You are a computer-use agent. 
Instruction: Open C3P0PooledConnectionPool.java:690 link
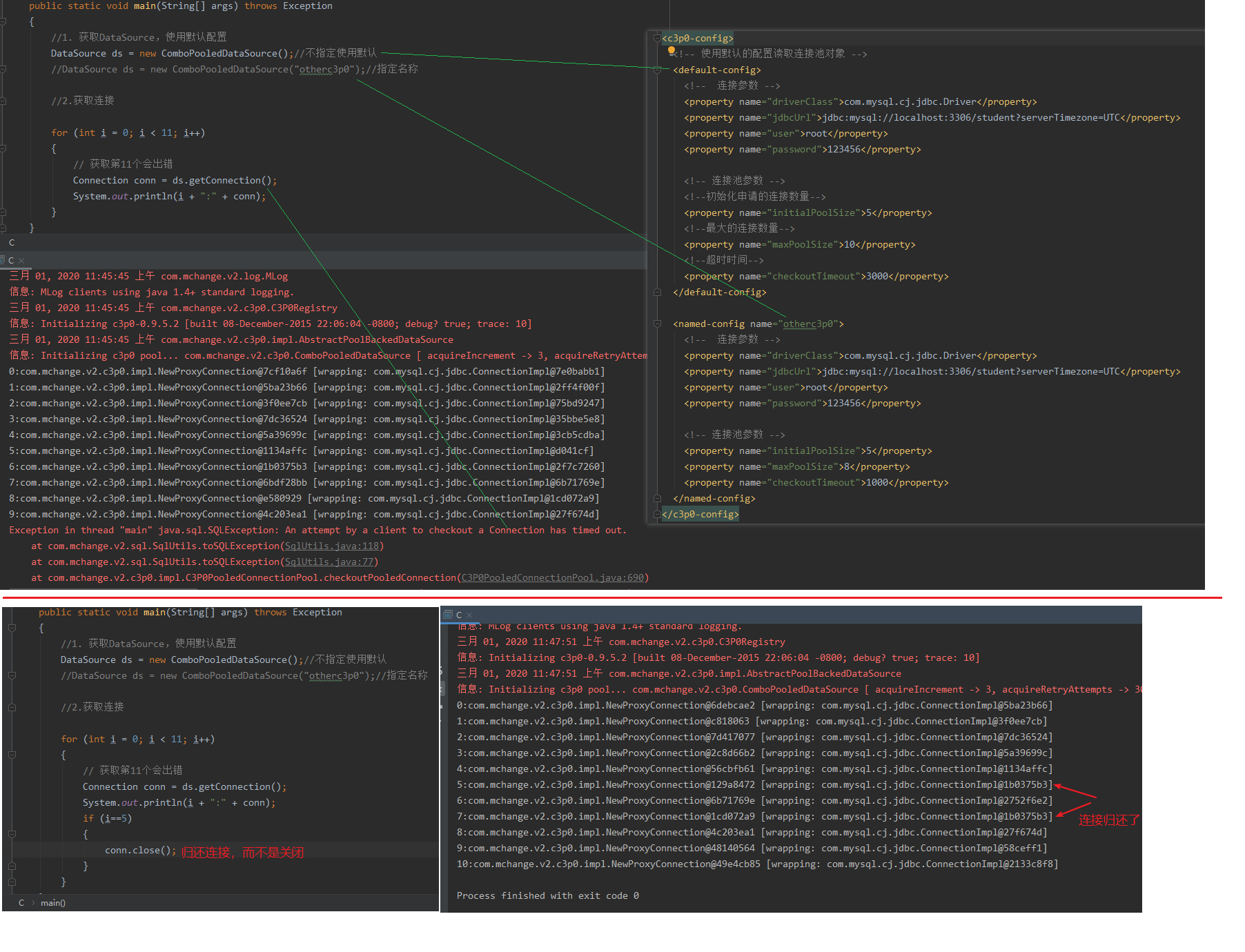(x=552, y=577)
